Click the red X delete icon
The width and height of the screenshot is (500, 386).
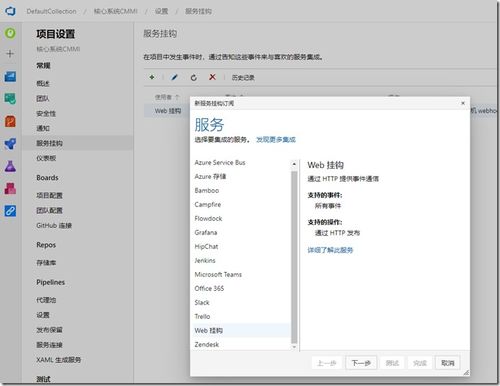(x=212, y=77)
